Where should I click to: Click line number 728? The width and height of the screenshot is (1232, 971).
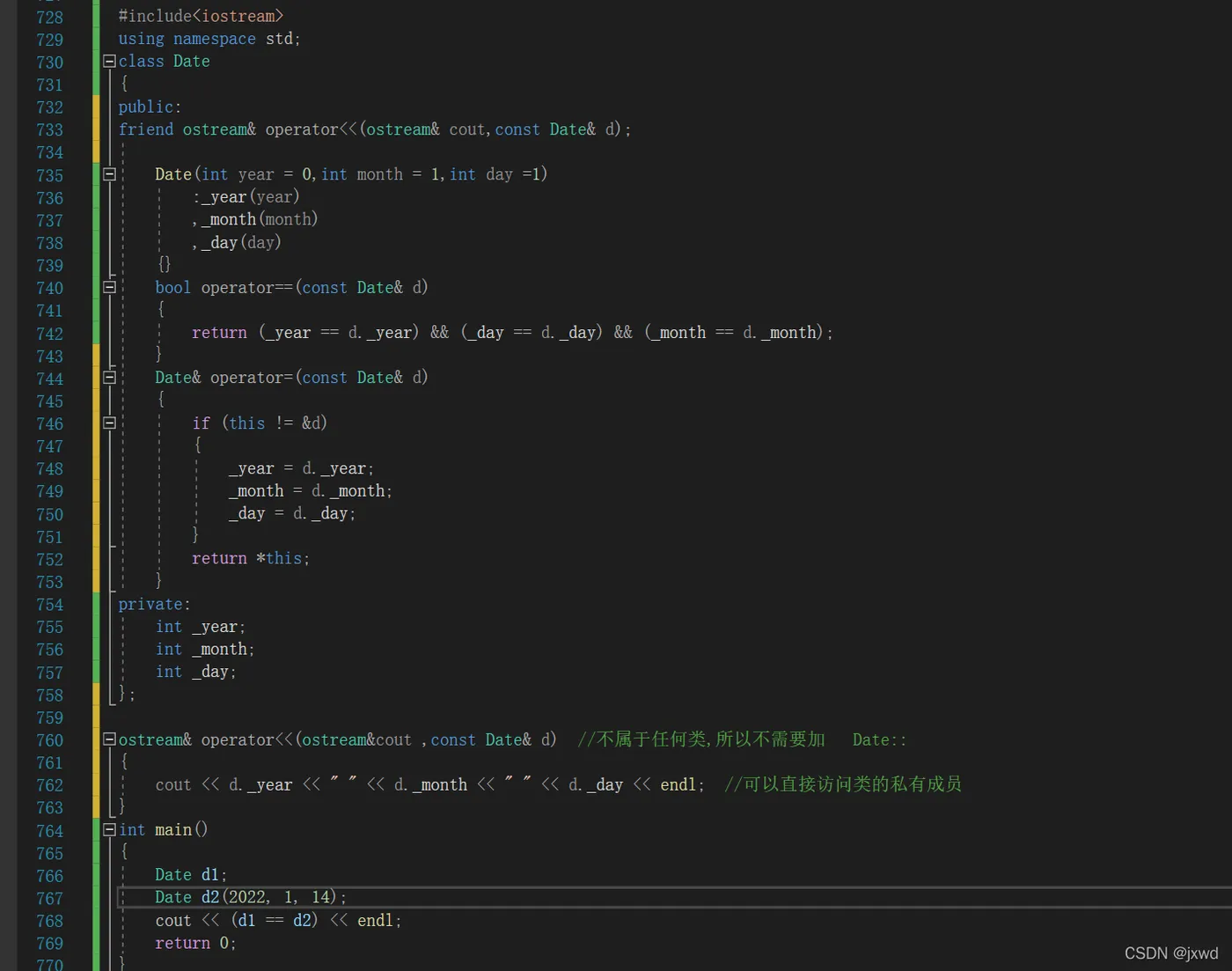49,18
